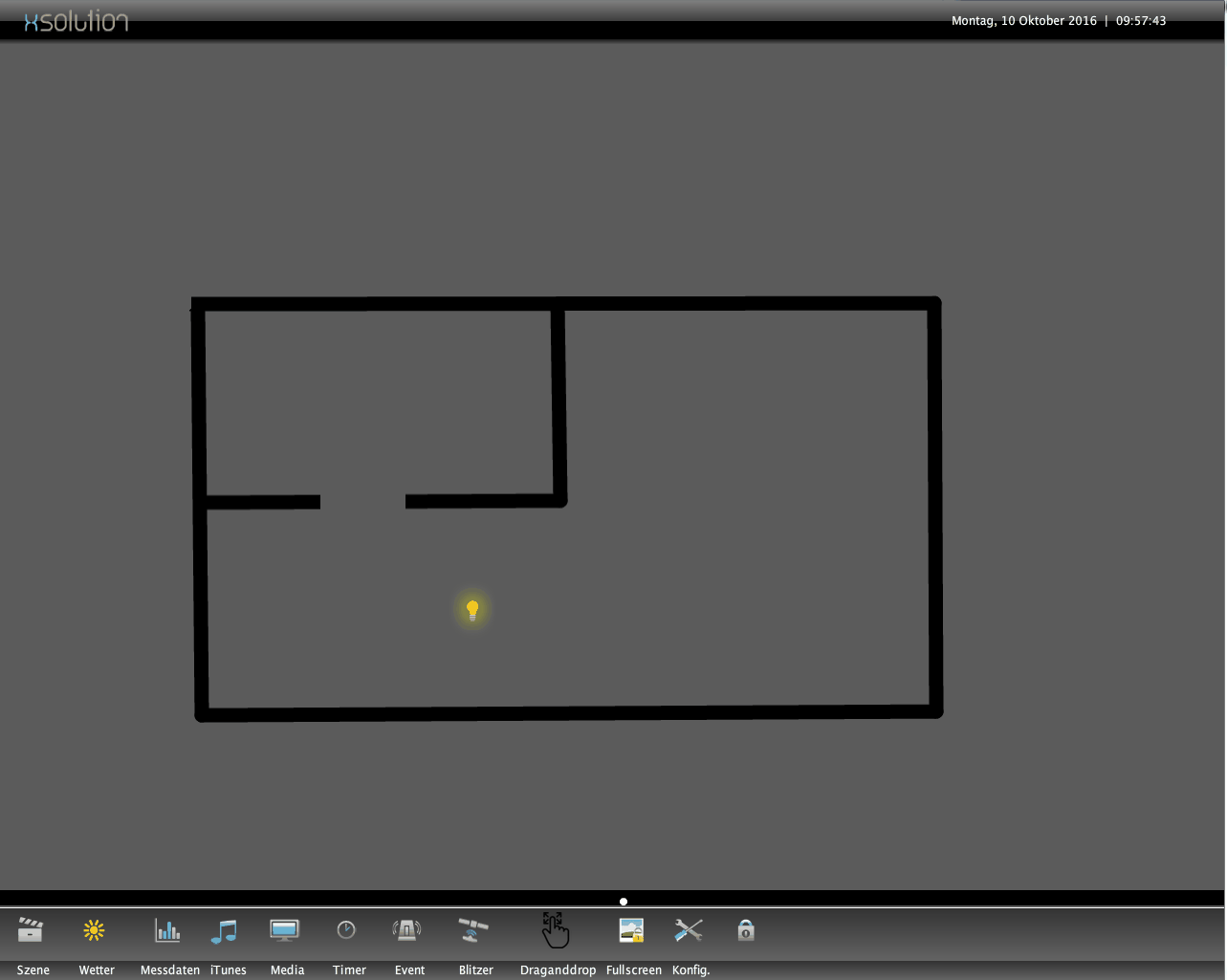Launch iTunes via the music note icon
This screenshot has width=1227, height=980.
[224, 930]
